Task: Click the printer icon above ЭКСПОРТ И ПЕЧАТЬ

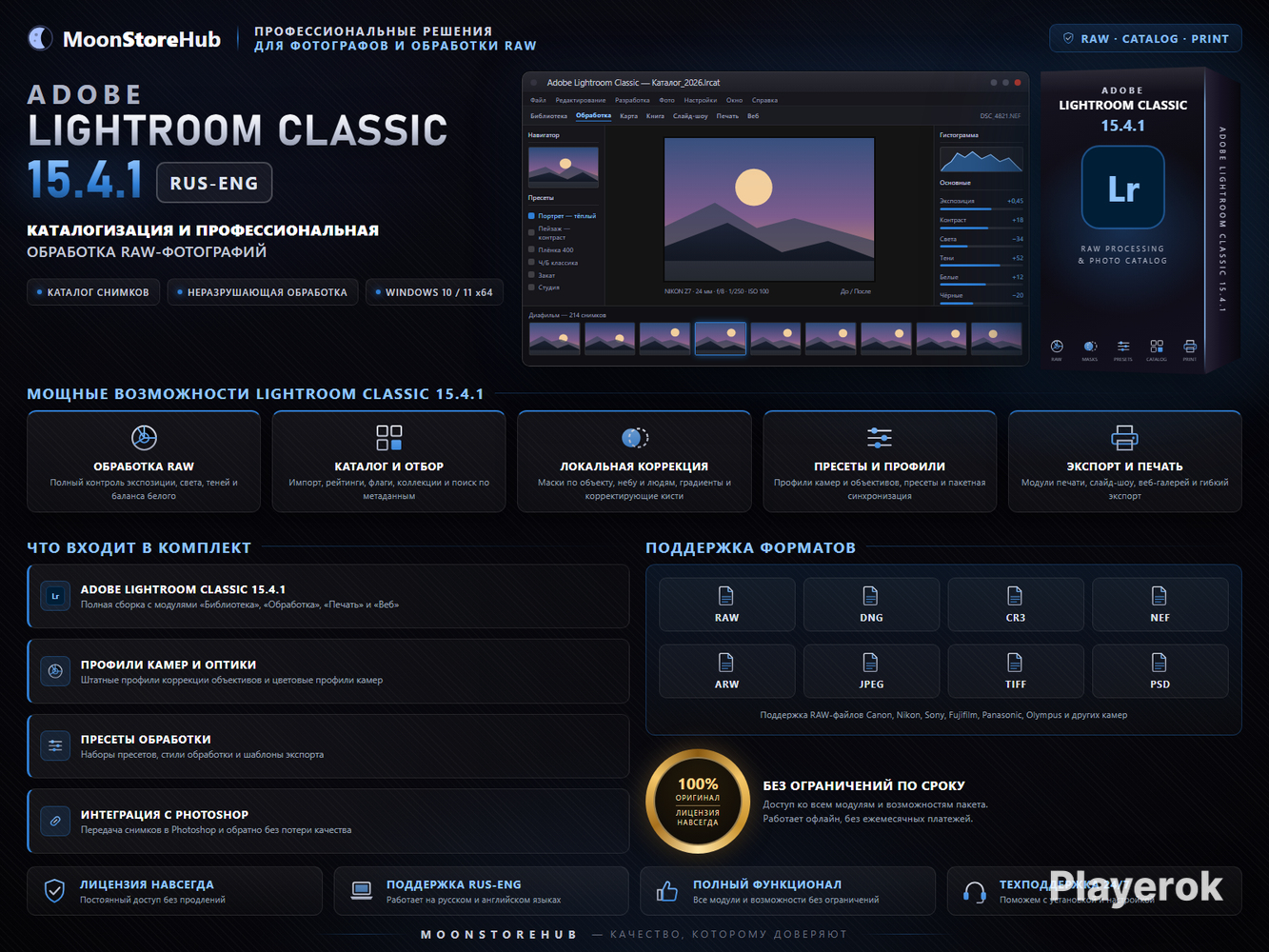Action: [1125, 437]
